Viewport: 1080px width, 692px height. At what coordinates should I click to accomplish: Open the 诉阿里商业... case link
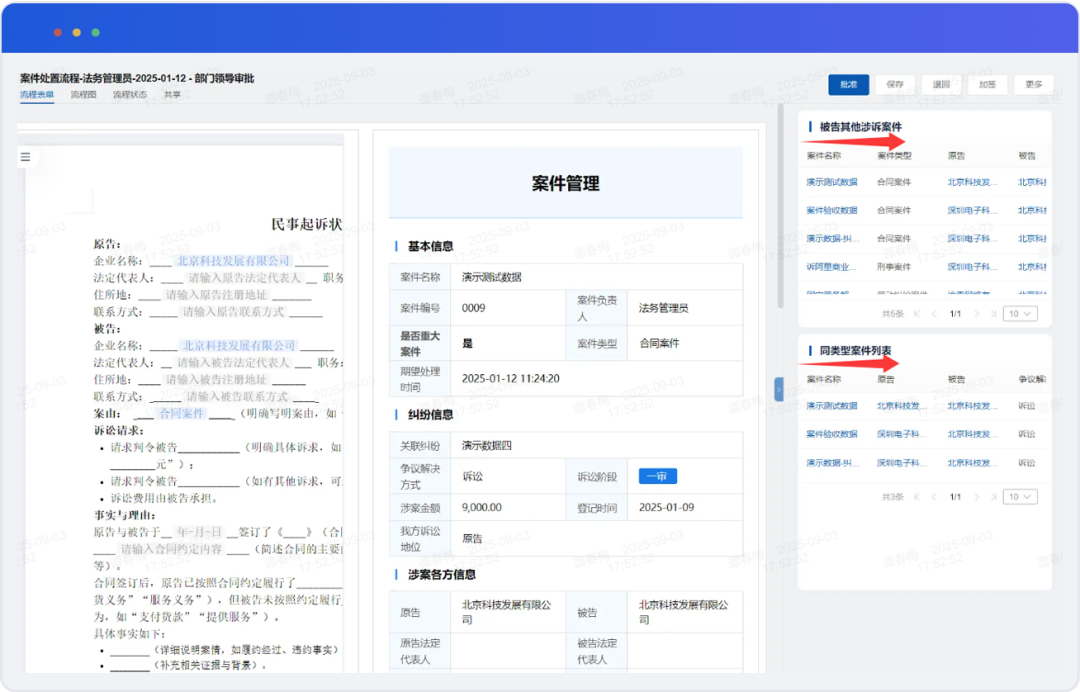click(x=831, y=267)
